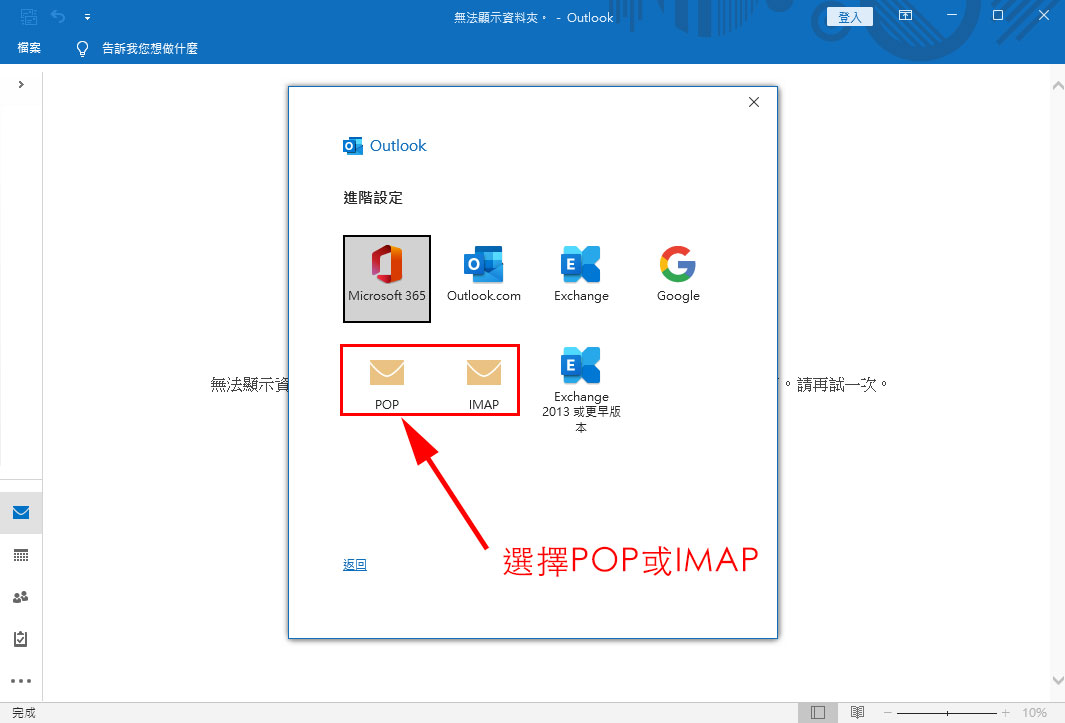Choose Outlook.com account type
Screen dimensions: 1065x723
[484, 275]
